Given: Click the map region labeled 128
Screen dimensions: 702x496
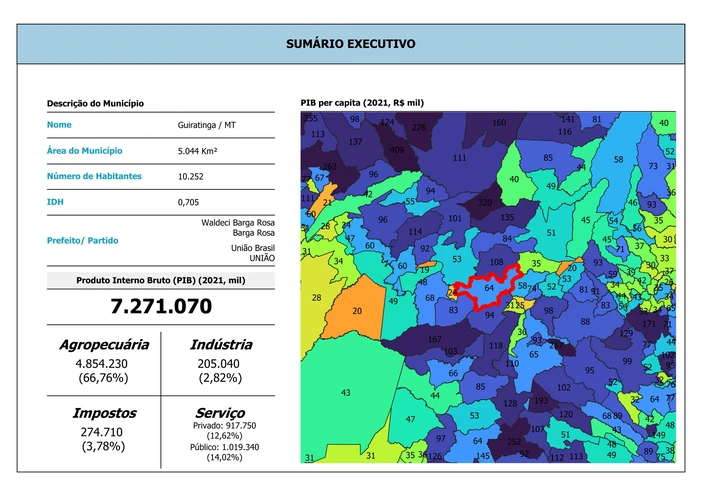Looking at the screenshot, I should [x=510, y=403].
